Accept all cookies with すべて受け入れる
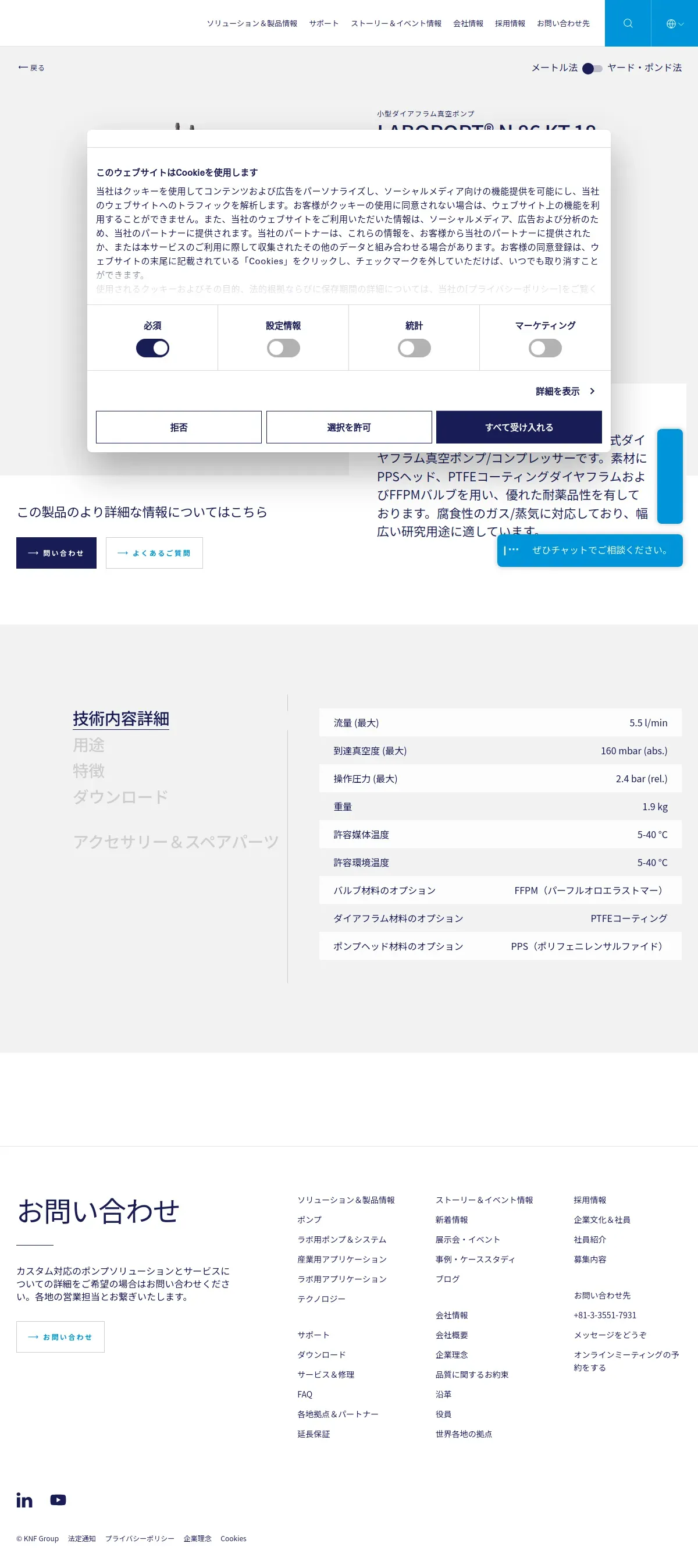 (x=518, y=427)
